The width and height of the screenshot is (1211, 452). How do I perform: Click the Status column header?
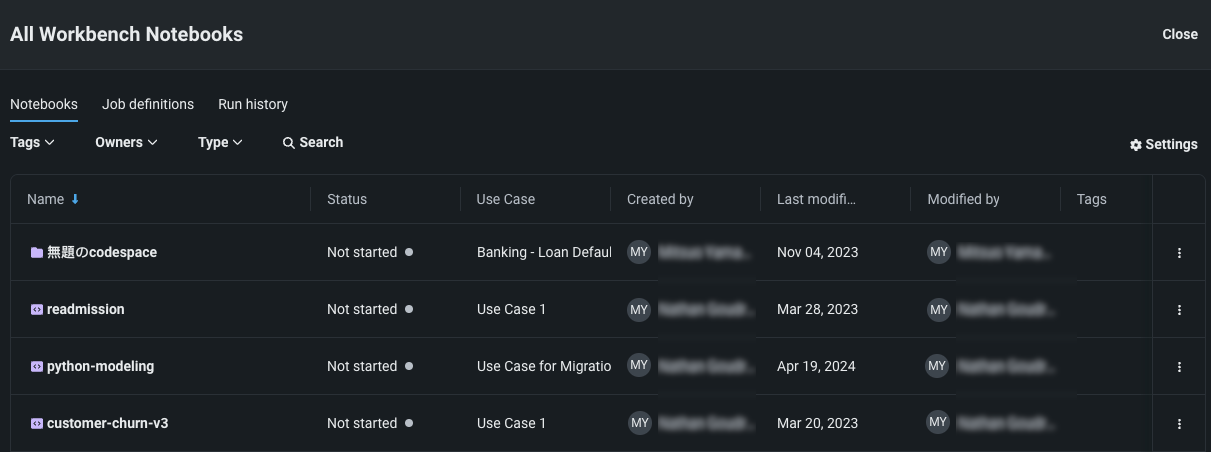(x=347, y=199)
